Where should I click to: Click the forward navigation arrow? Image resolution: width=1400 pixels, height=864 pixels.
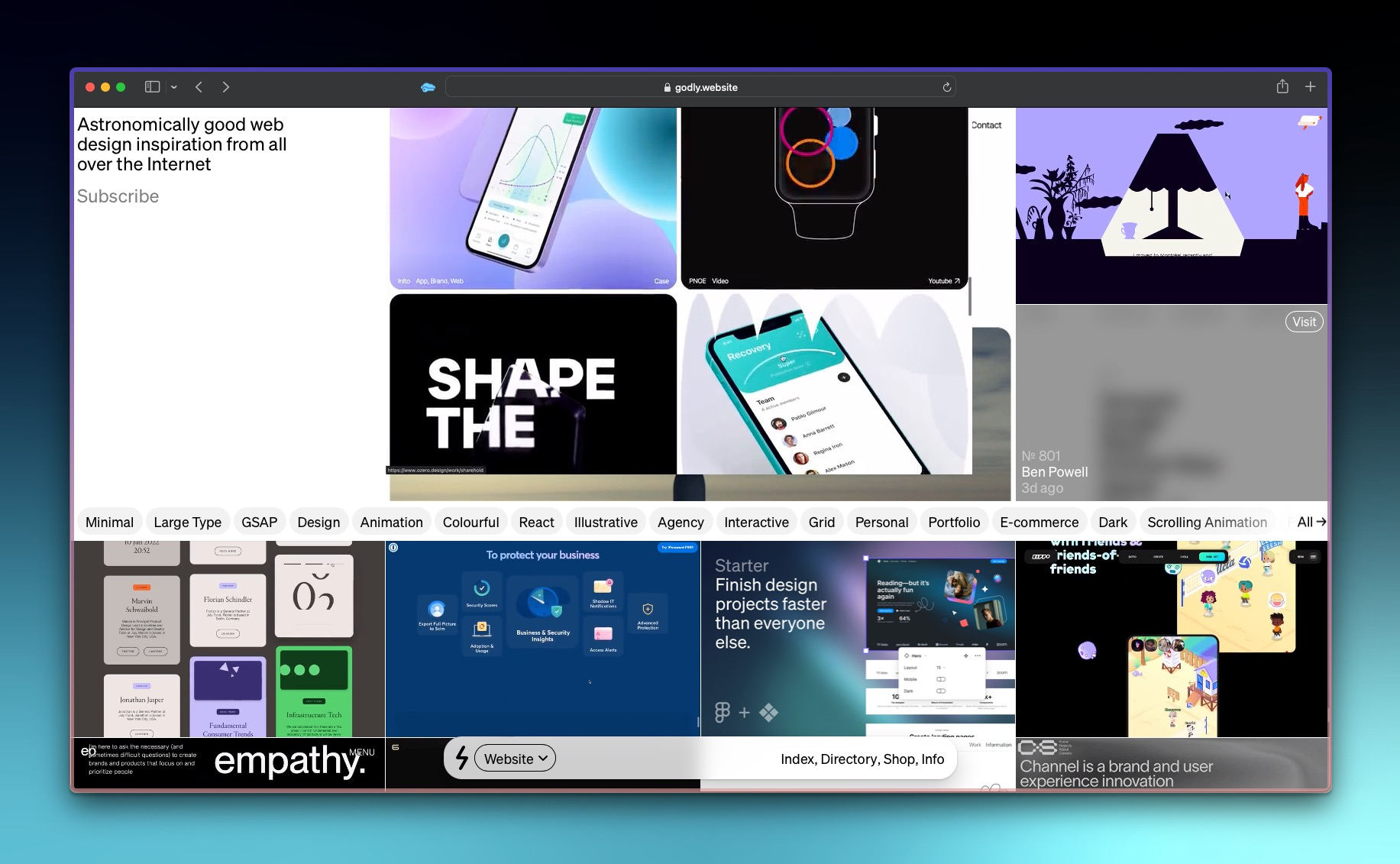pos(226,86)
